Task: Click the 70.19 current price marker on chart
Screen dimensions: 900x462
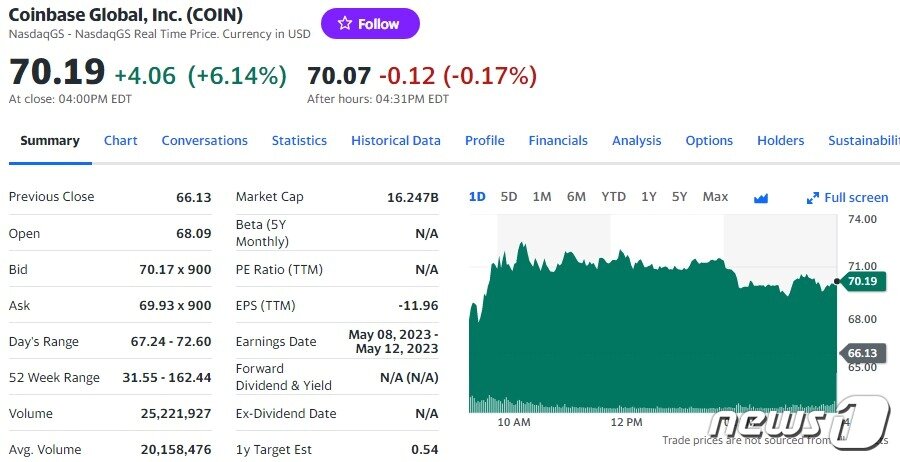Action: 862,282
